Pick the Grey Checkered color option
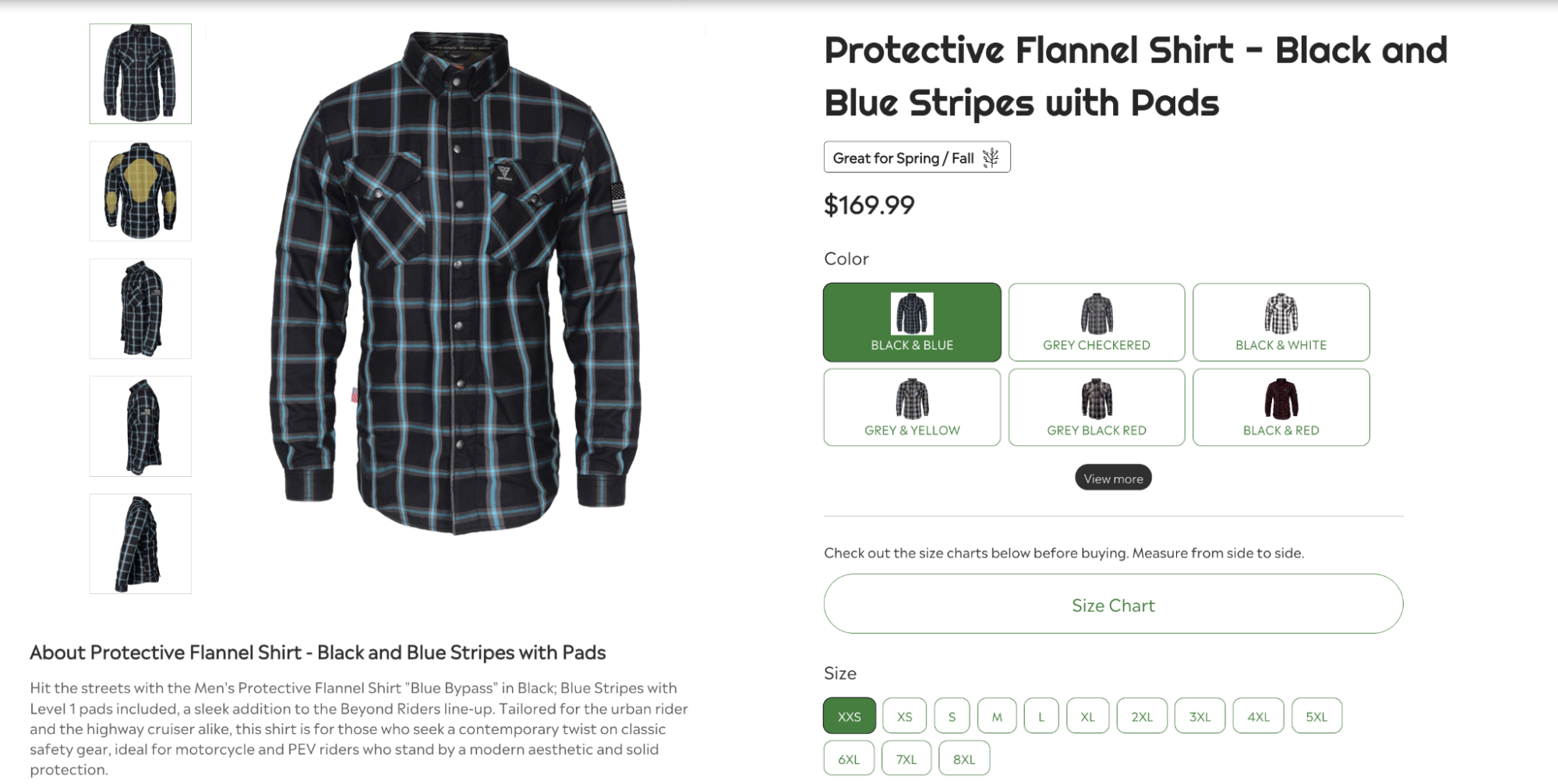1558x784 pixels. [1097, 322]
